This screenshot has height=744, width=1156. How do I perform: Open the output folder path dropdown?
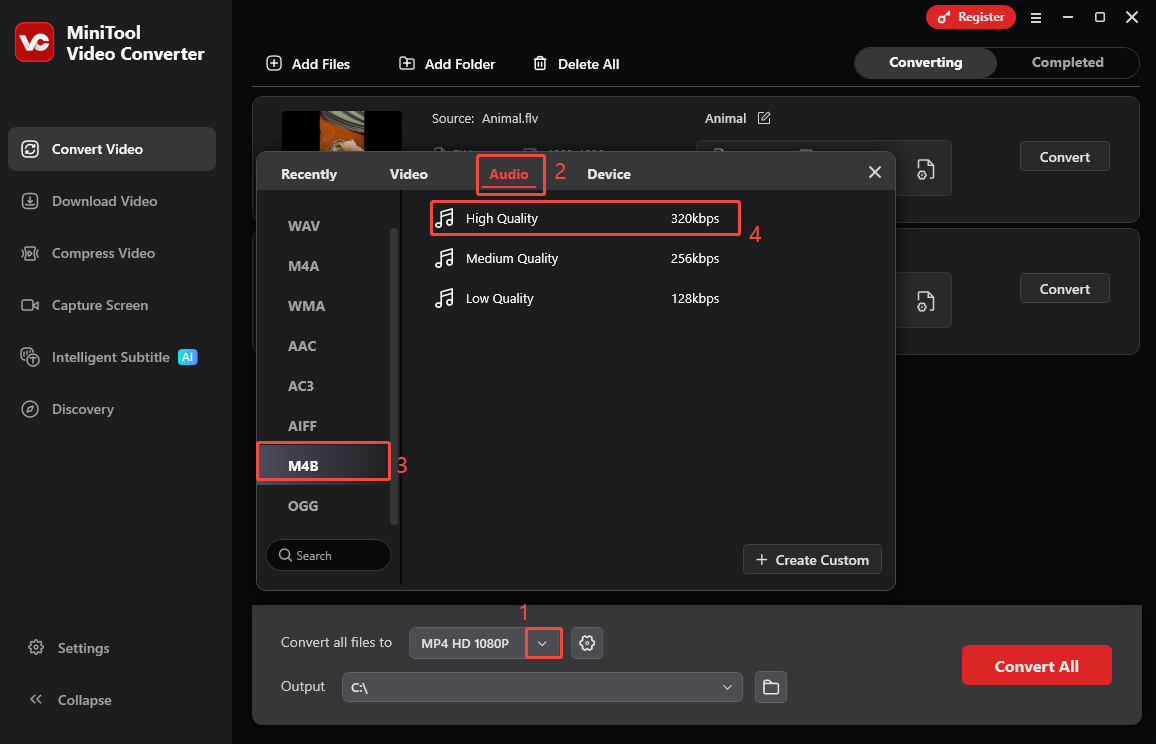(728, 687)
